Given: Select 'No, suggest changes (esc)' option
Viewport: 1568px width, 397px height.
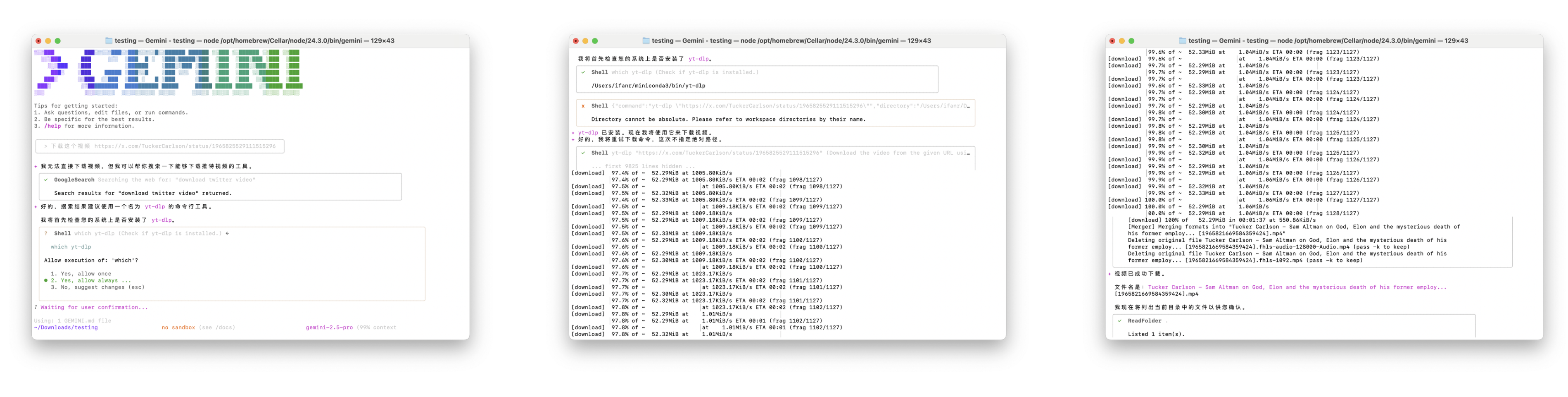Looking at the screenshot, I should pos(97,287).
